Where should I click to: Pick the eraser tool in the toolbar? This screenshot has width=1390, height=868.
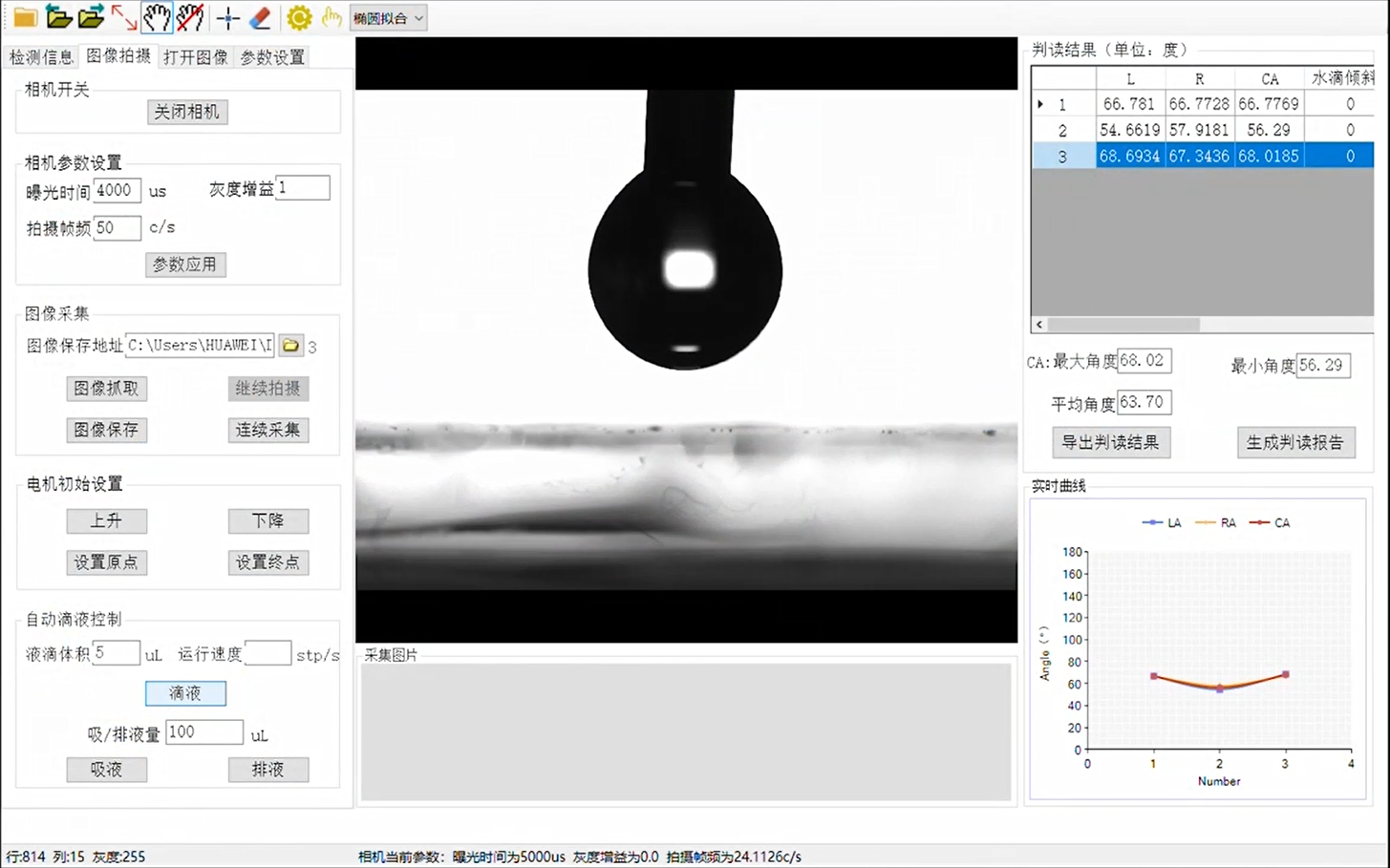[260, 16]
